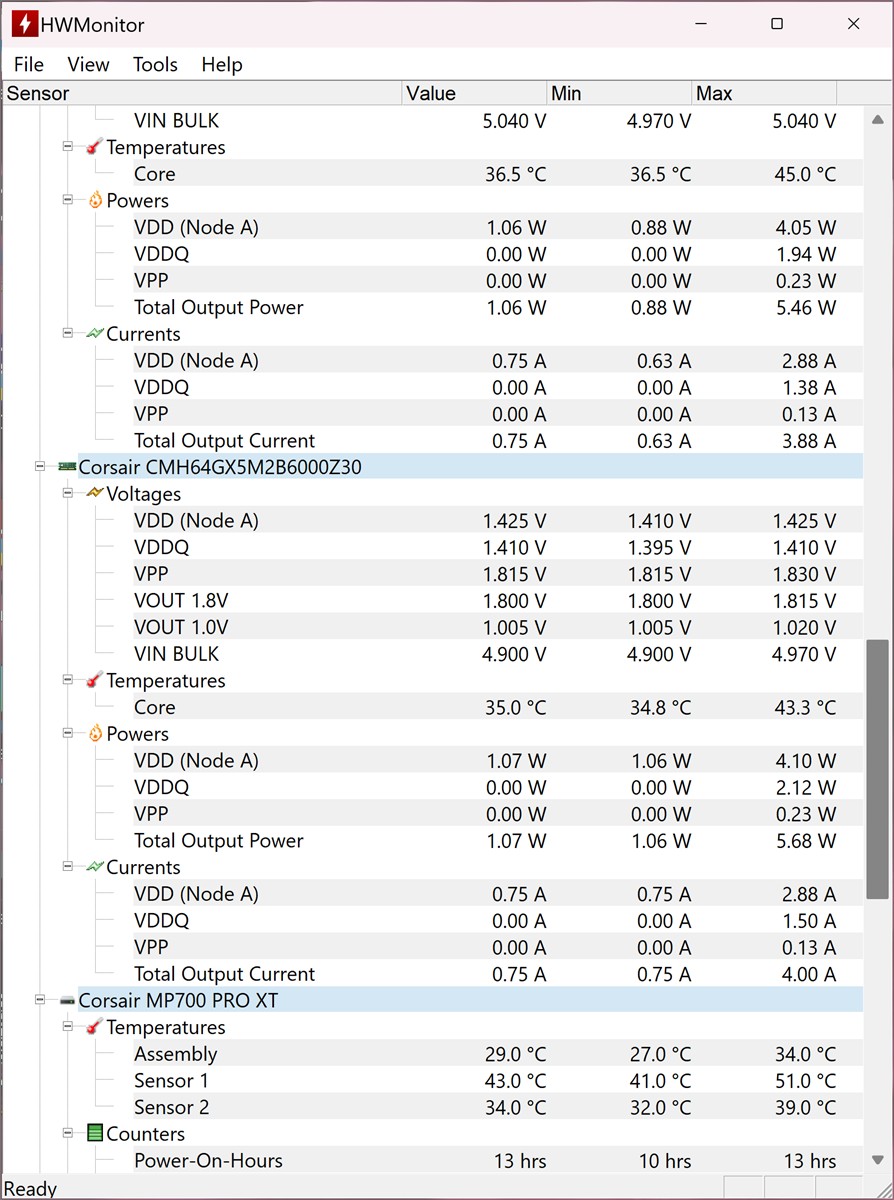
Task: Collapse the Corsair CMH64GX5M2B6000Z30 tree node
Action: click(40, 467)
